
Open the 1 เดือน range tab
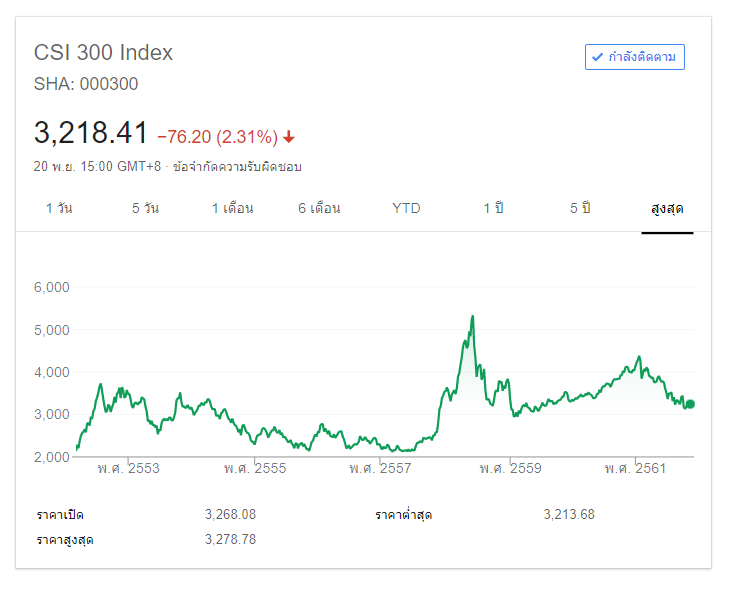(232, 208)
